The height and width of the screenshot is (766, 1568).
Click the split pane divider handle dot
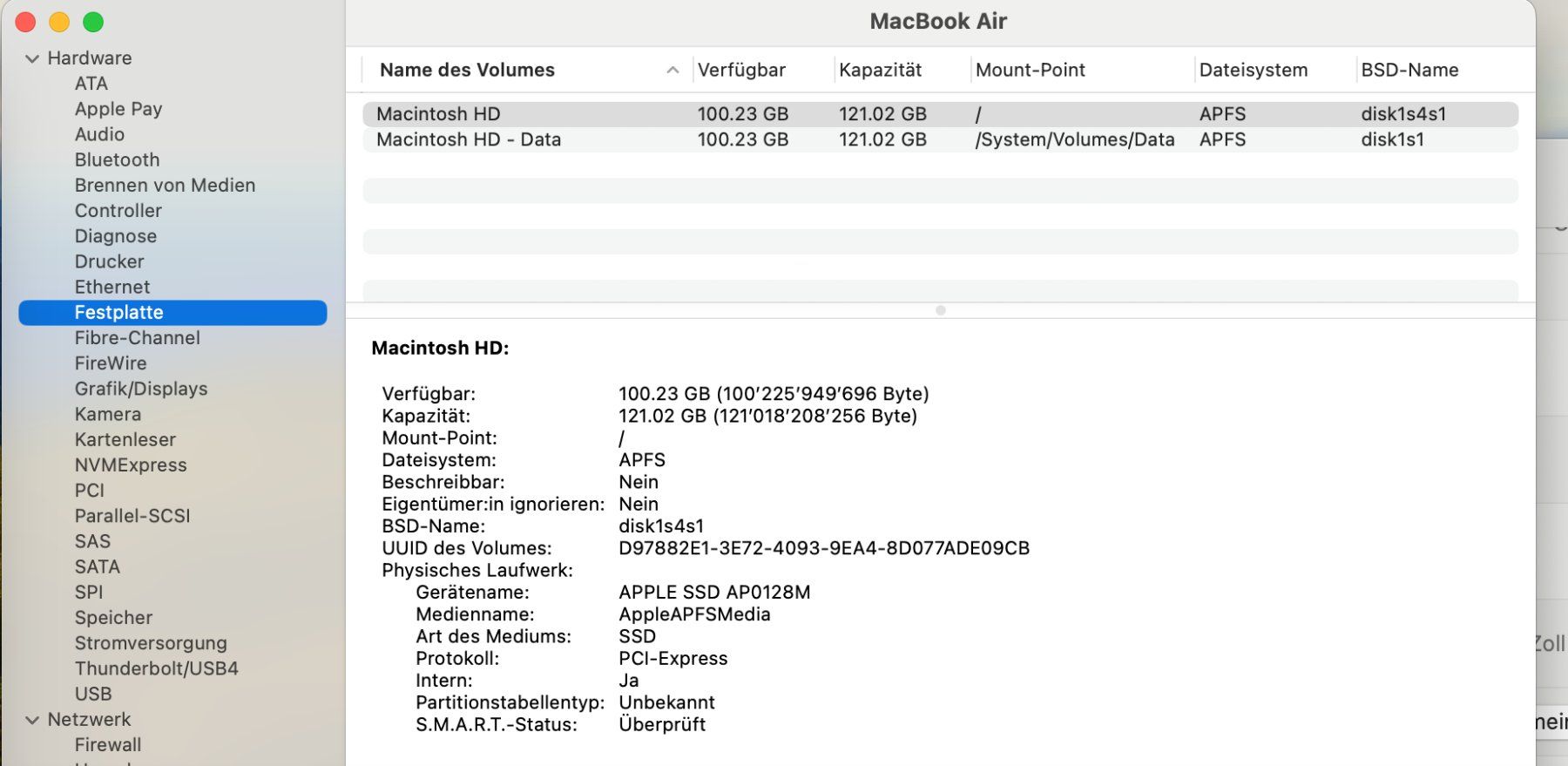(940, 310)
